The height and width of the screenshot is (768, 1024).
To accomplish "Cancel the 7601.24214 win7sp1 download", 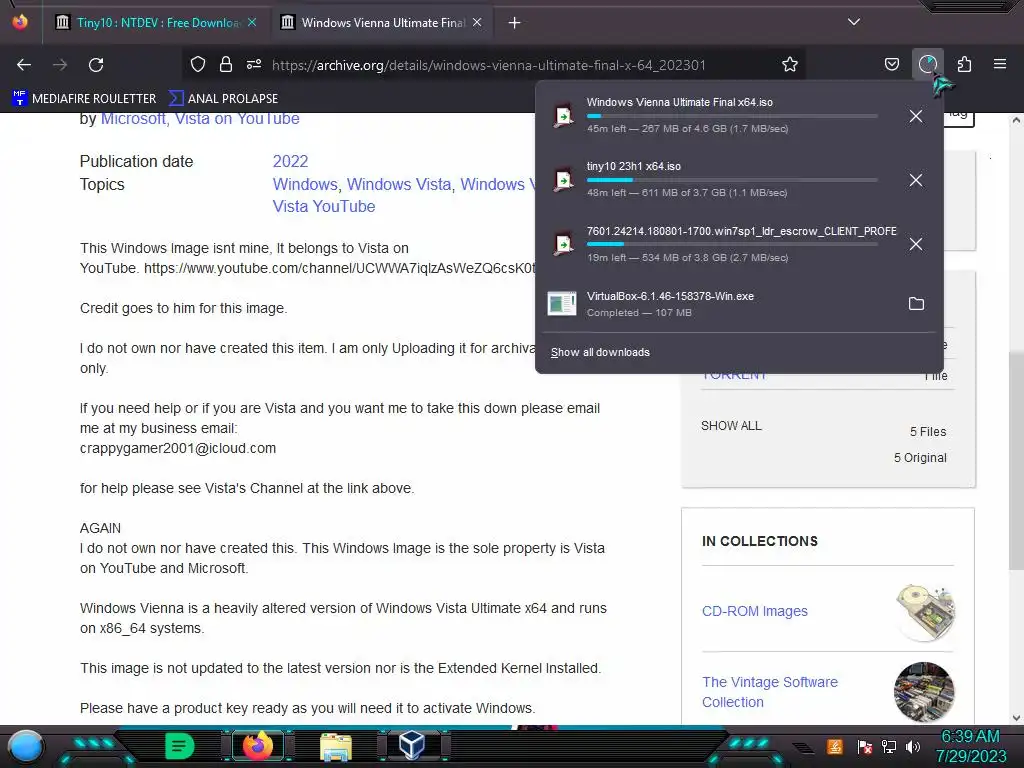I will (x=916, y=244).
